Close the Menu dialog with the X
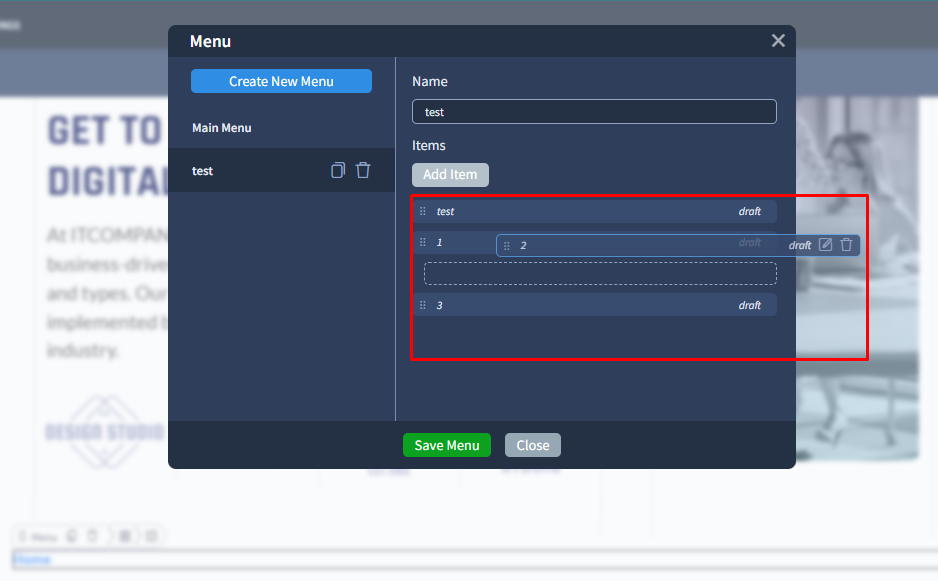 [x=778, y=41]
